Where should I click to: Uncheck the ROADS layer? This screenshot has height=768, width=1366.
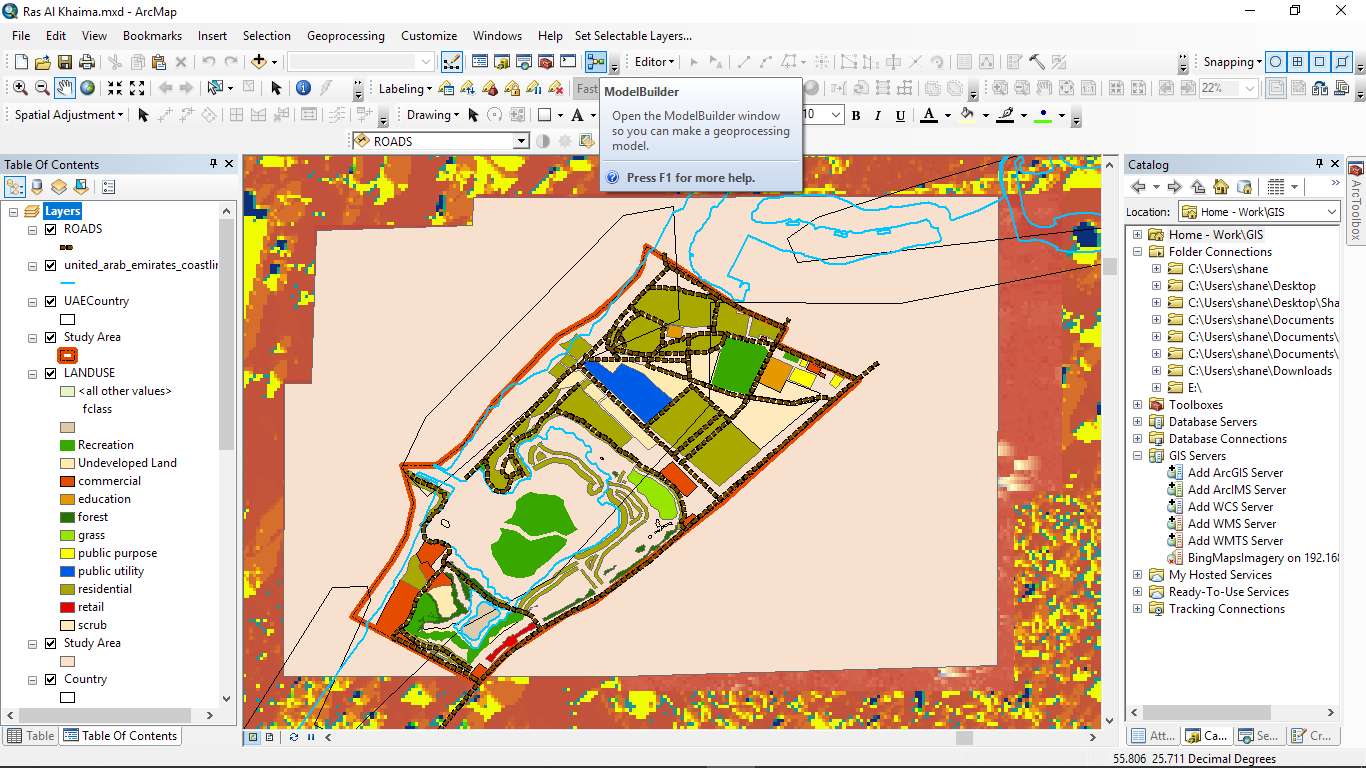pos(51,229)
